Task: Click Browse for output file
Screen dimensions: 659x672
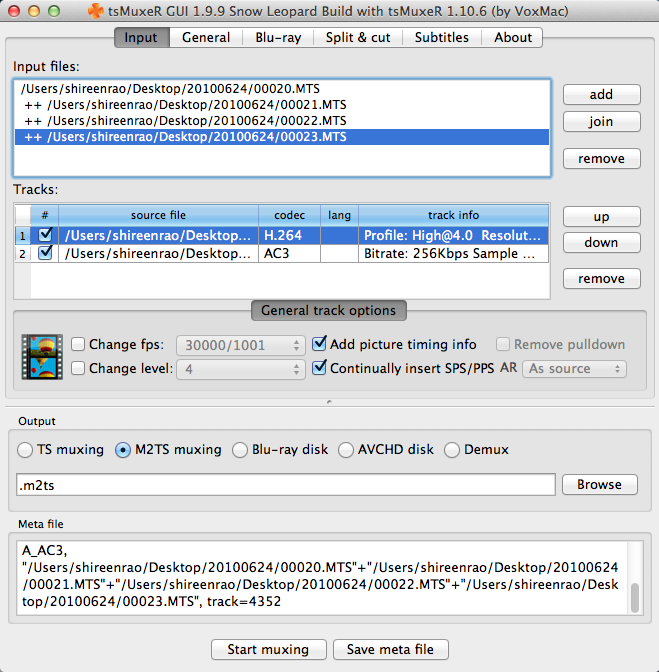Action: pos(599,484)
